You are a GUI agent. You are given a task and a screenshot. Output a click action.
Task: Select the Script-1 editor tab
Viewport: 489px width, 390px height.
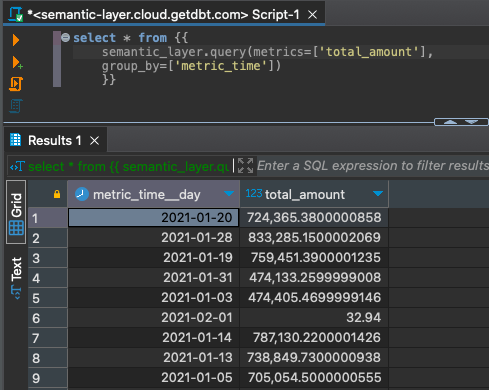tap(163, 14)
